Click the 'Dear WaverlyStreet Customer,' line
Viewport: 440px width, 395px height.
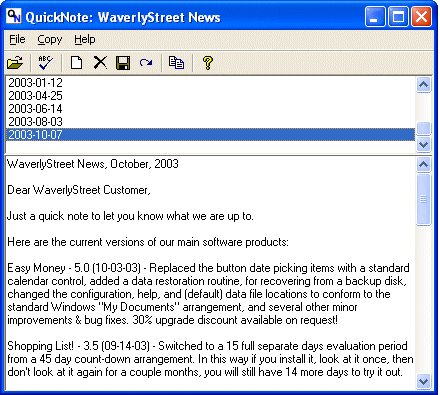(x=79, y=190)
